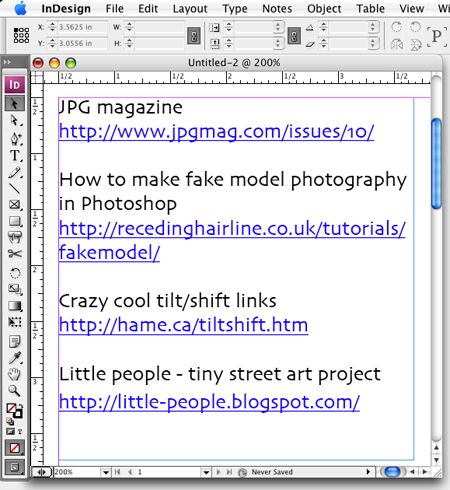Switch view mode button at toolbox bottom
The width and height of the screenshot is (450, 490).
click(14, 467)
